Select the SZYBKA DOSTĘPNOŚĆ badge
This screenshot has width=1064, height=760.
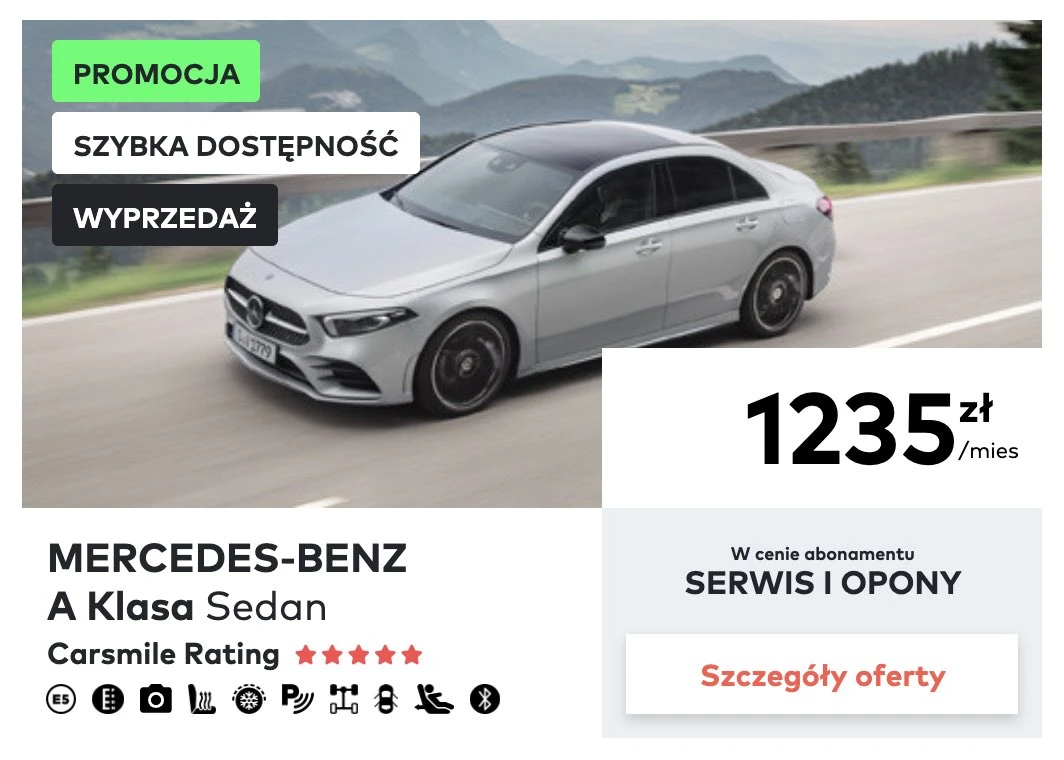point(235,143)
